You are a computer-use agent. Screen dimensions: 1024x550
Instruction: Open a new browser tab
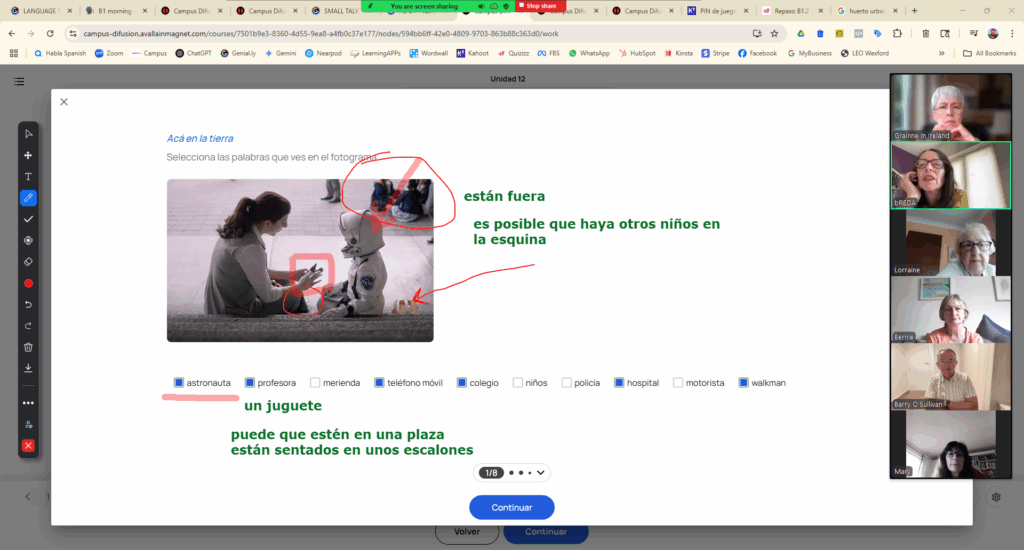pyautogui.click(x=914, y=11)
